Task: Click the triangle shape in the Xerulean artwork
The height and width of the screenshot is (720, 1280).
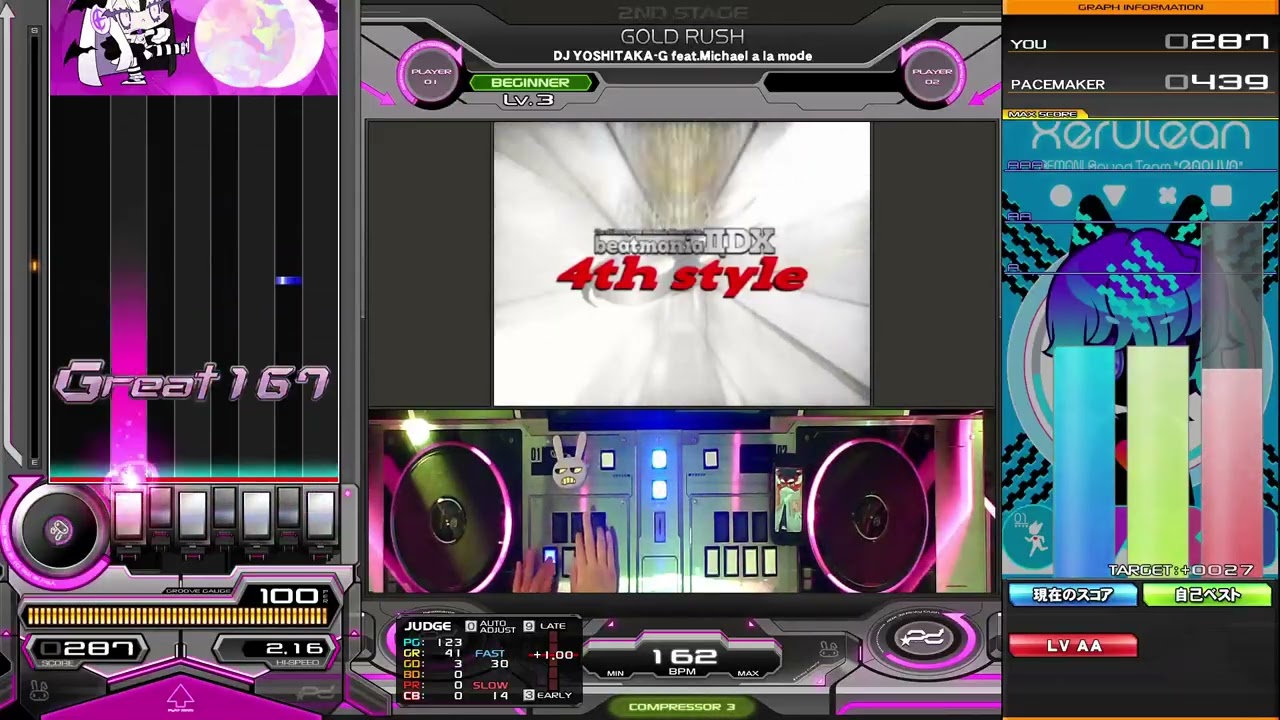Action: click(1114, 195)
